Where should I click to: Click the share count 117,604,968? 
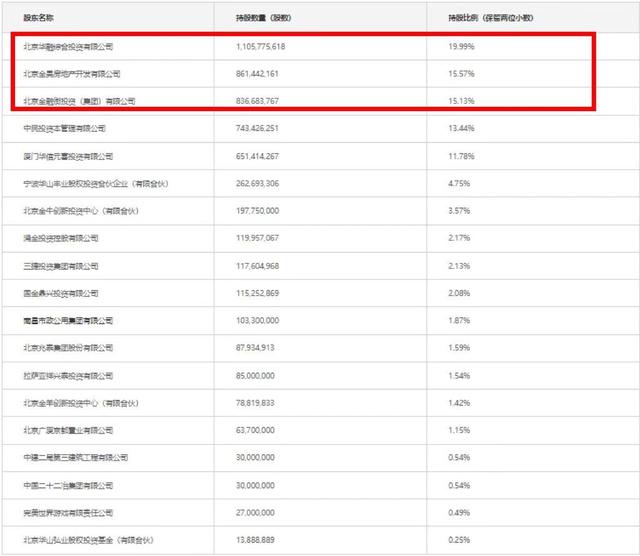257,266
